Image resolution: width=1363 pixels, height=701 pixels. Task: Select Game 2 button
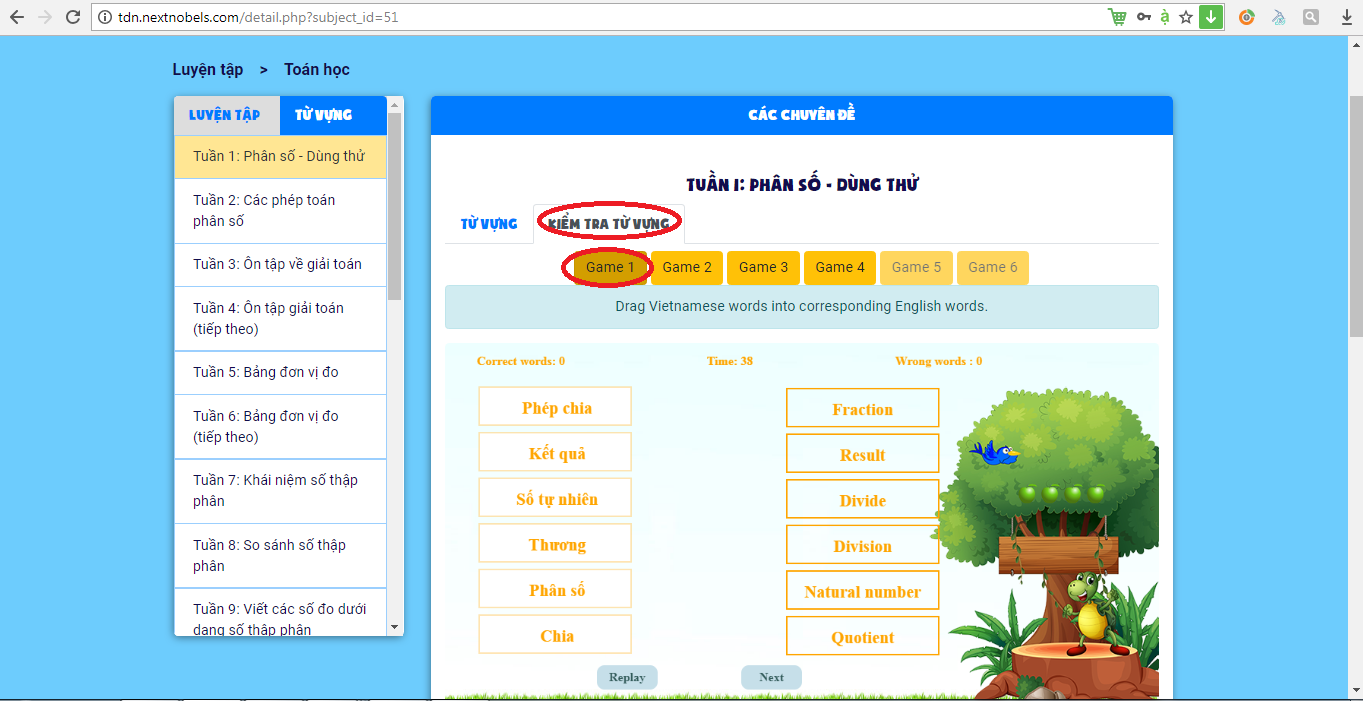[x=687, y=267]
